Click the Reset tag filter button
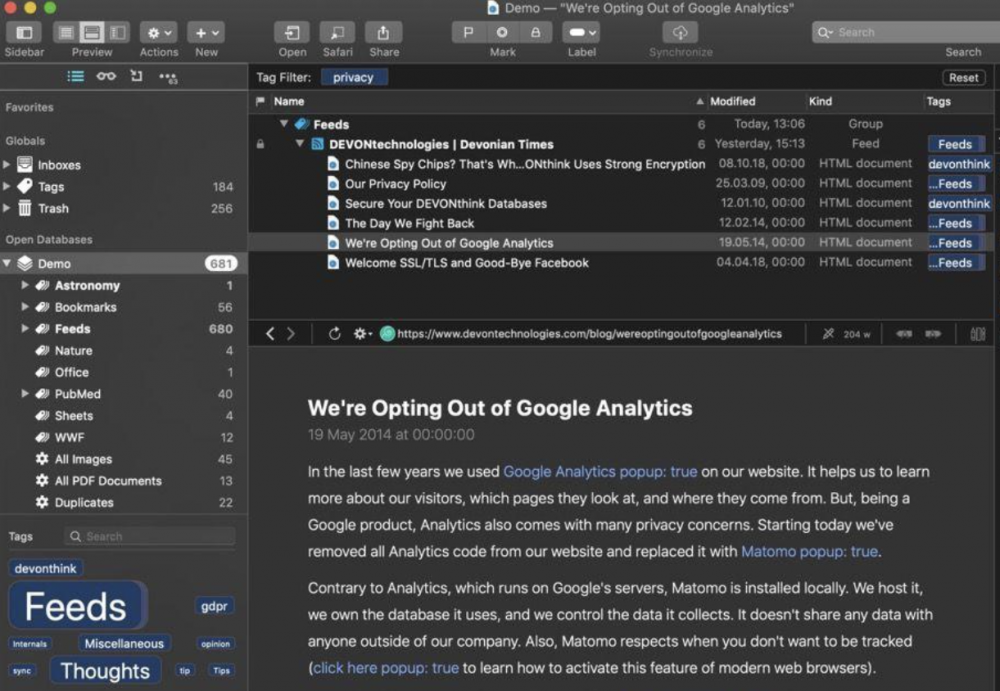Image resolution: width=1000 pixels, height=691 pixels. (963, 77)
